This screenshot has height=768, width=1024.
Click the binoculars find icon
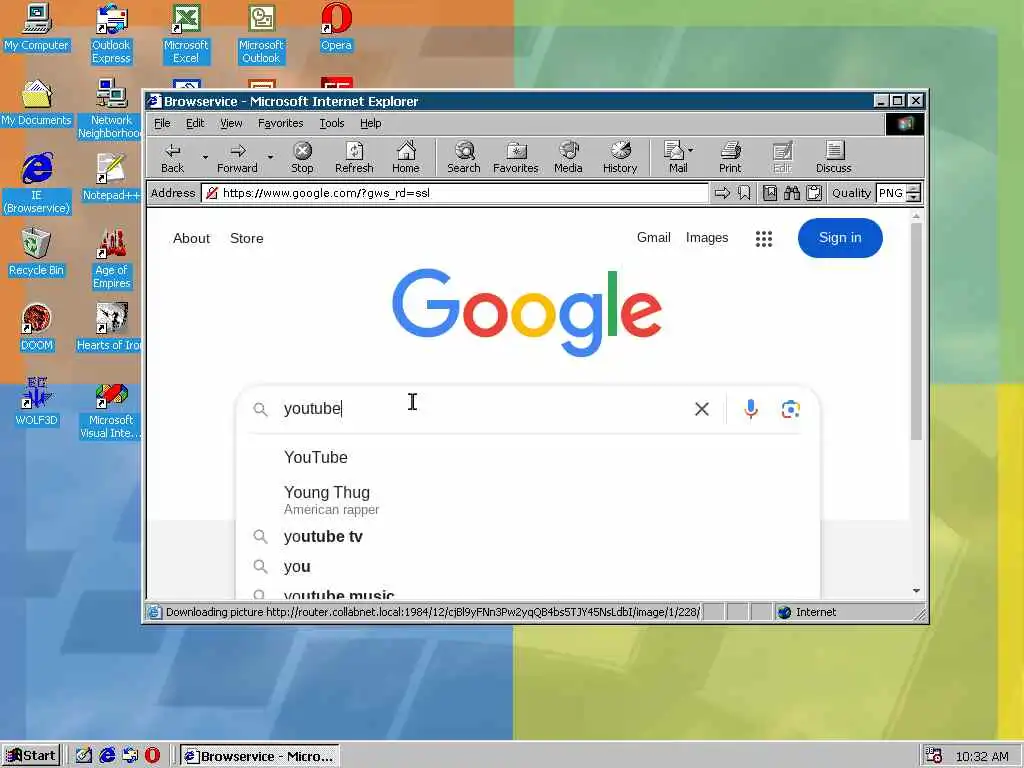click(x=792, y=193)
